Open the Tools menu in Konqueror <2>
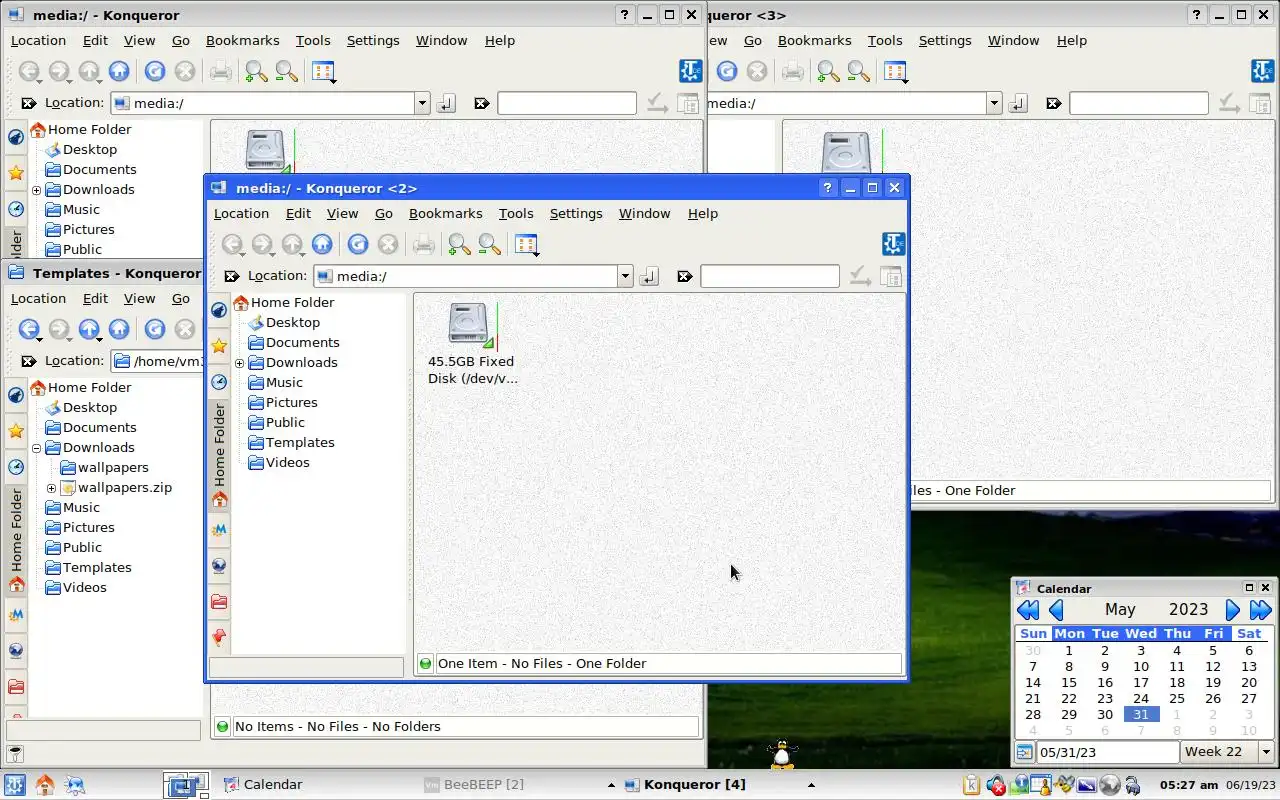 pyautogui.click(x=516, y=213)
